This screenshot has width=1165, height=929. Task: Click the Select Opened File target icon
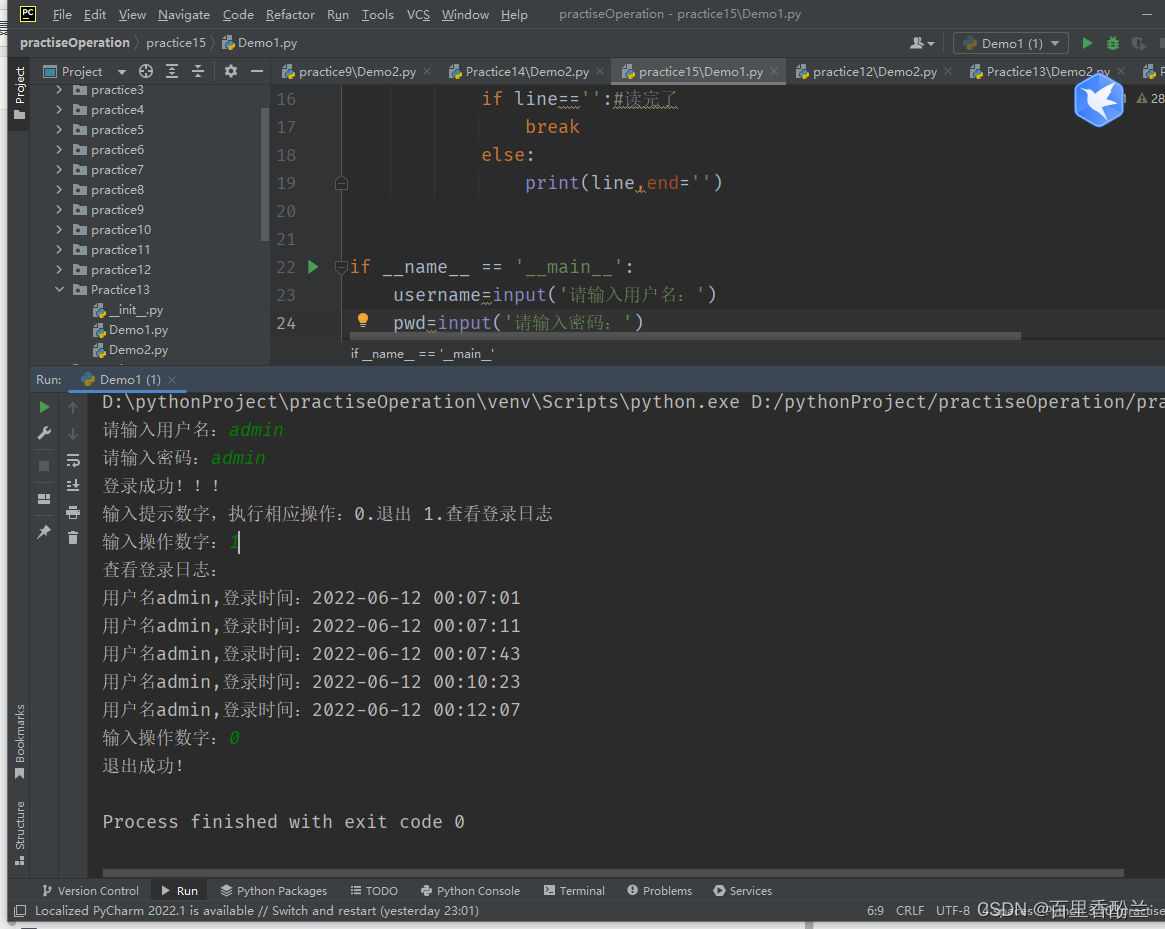[146, 71]
